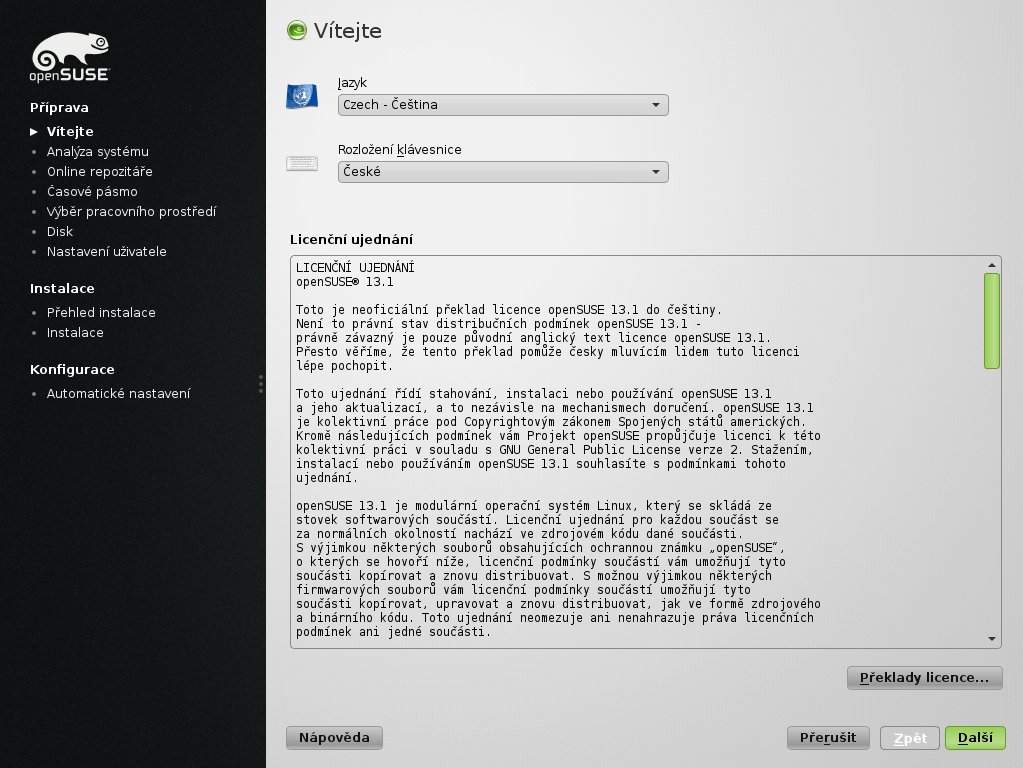The image size is (1023, 768).
Task: Click the keyboard layout icon
Action: pos(302,163)
